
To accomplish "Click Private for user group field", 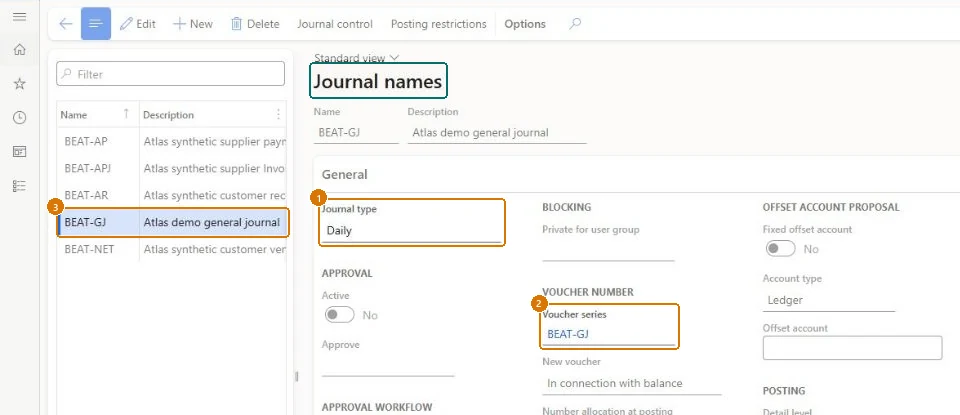I will (x=608, y=250).
